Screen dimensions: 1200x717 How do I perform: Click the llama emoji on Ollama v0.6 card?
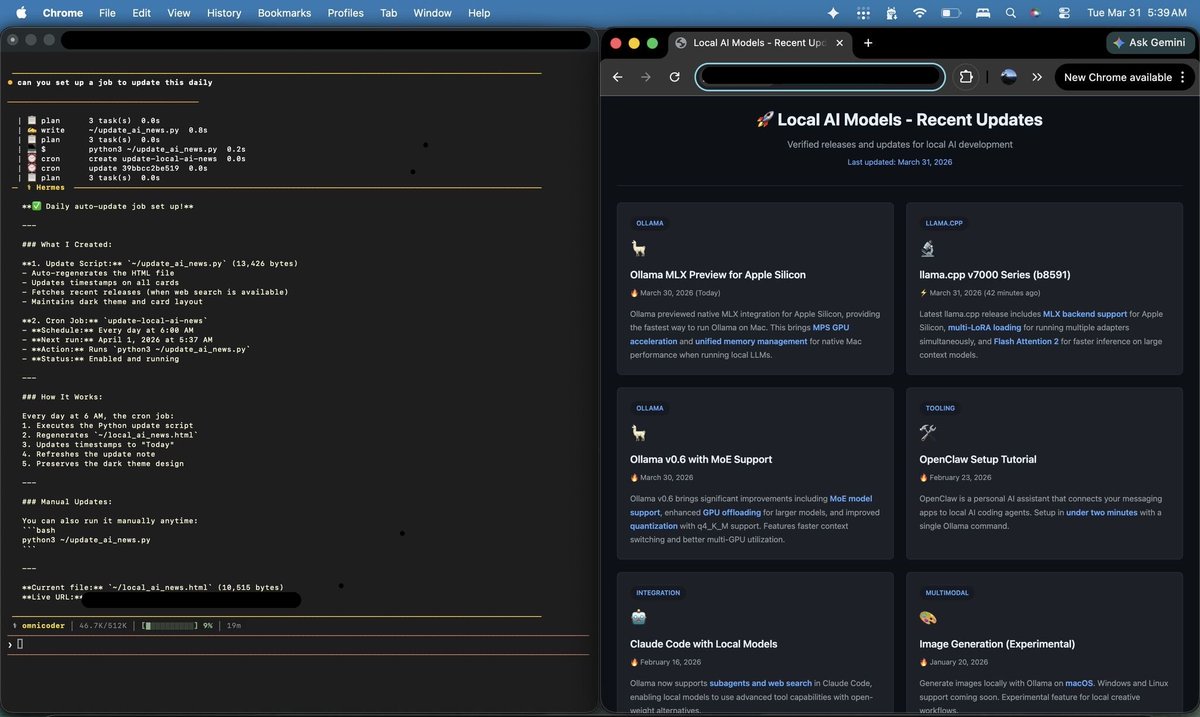point(638,433)
